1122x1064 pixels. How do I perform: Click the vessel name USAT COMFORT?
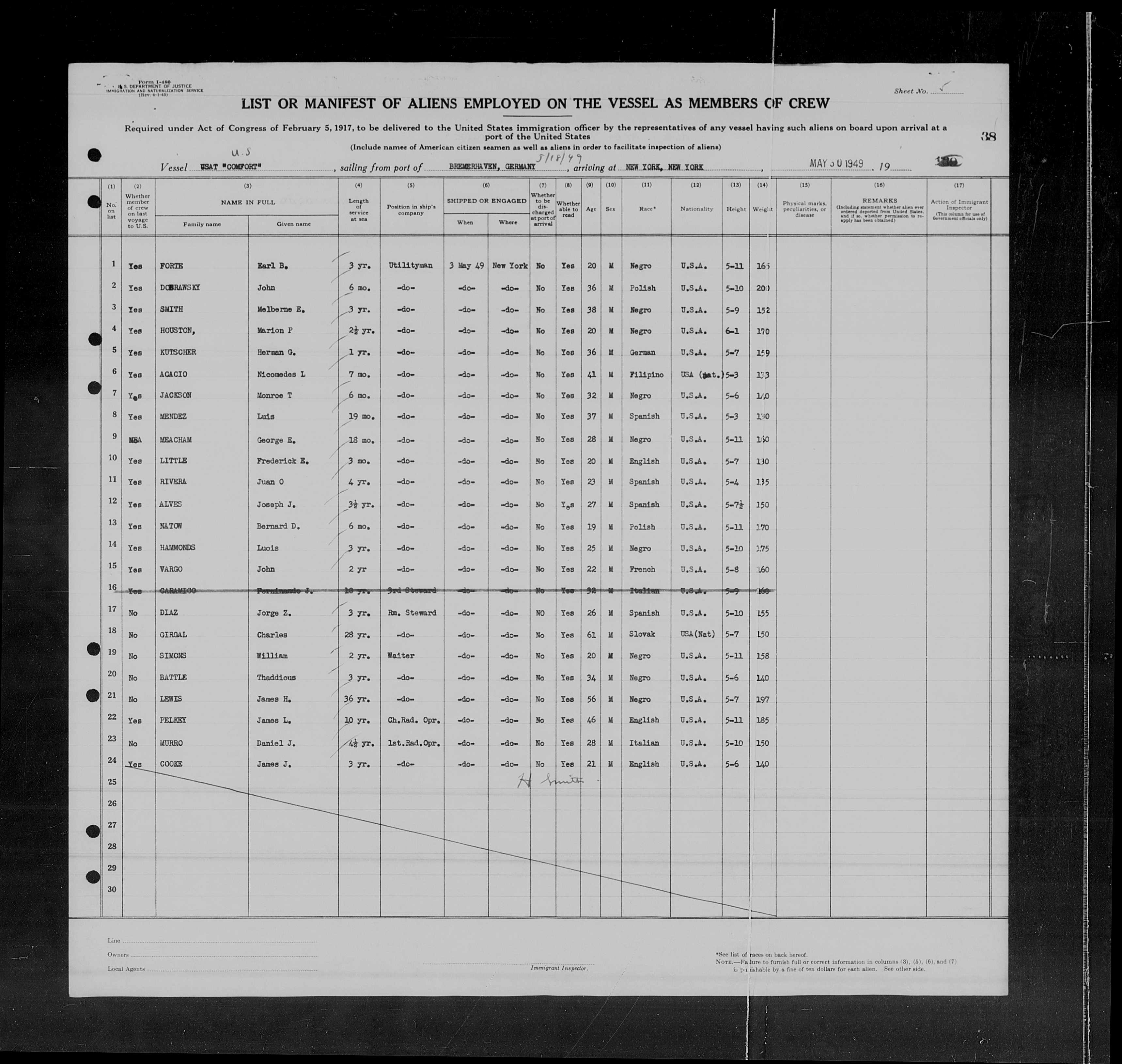(x=231, y=167)
